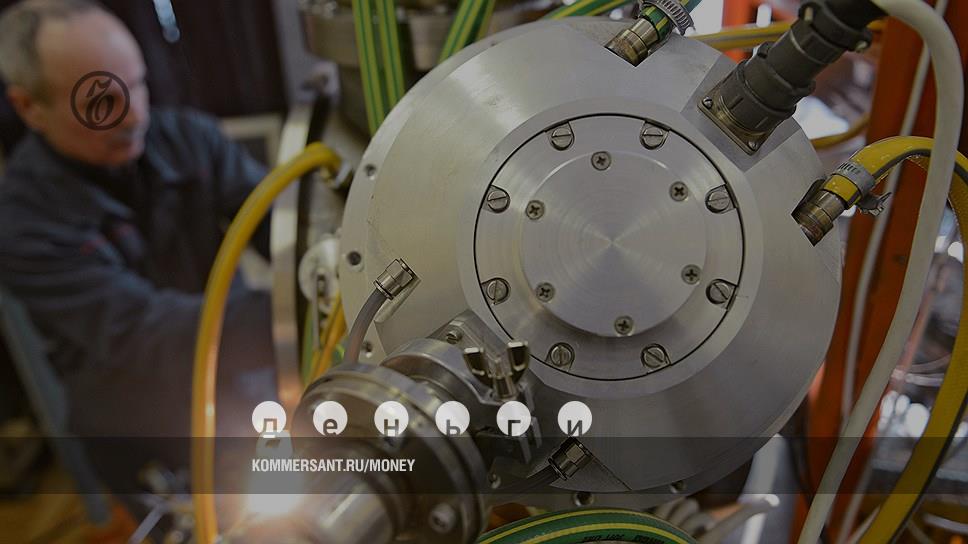This screenshot has height=544, width=968.
Task: Click the circle with letter 'г'
Action: 513,419
